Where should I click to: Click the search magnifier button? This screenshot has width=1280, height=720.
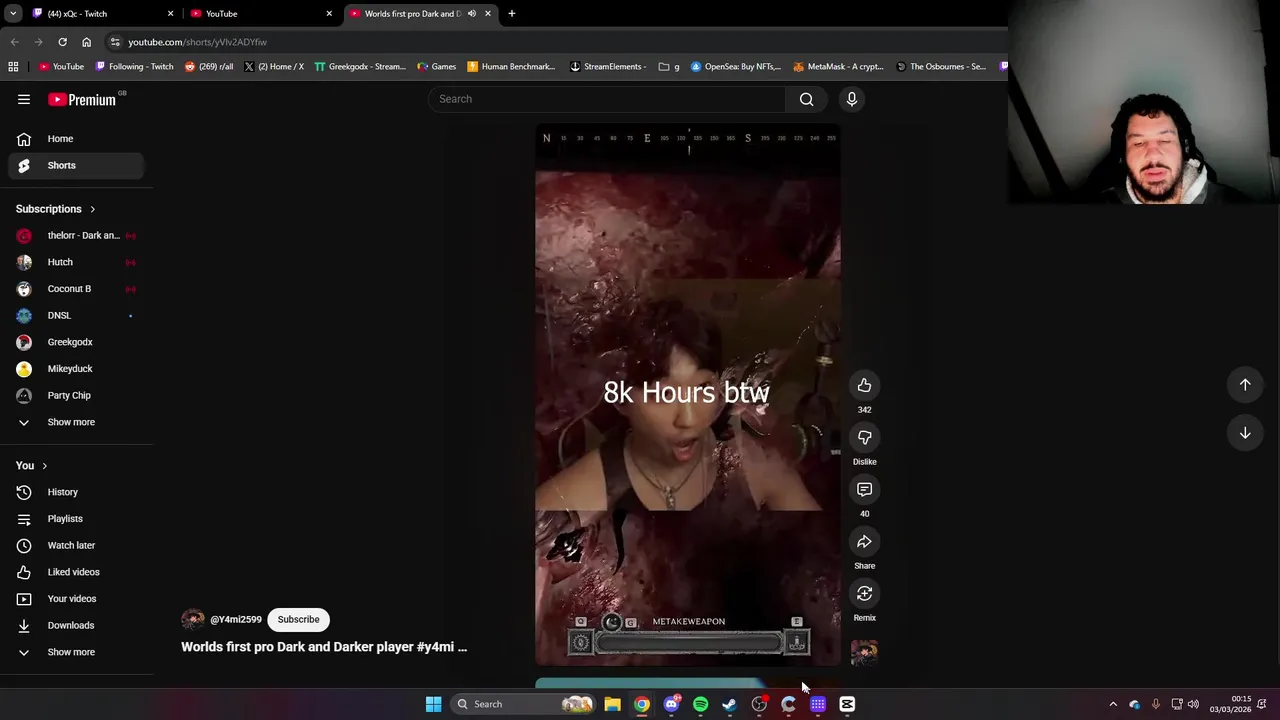806,99
